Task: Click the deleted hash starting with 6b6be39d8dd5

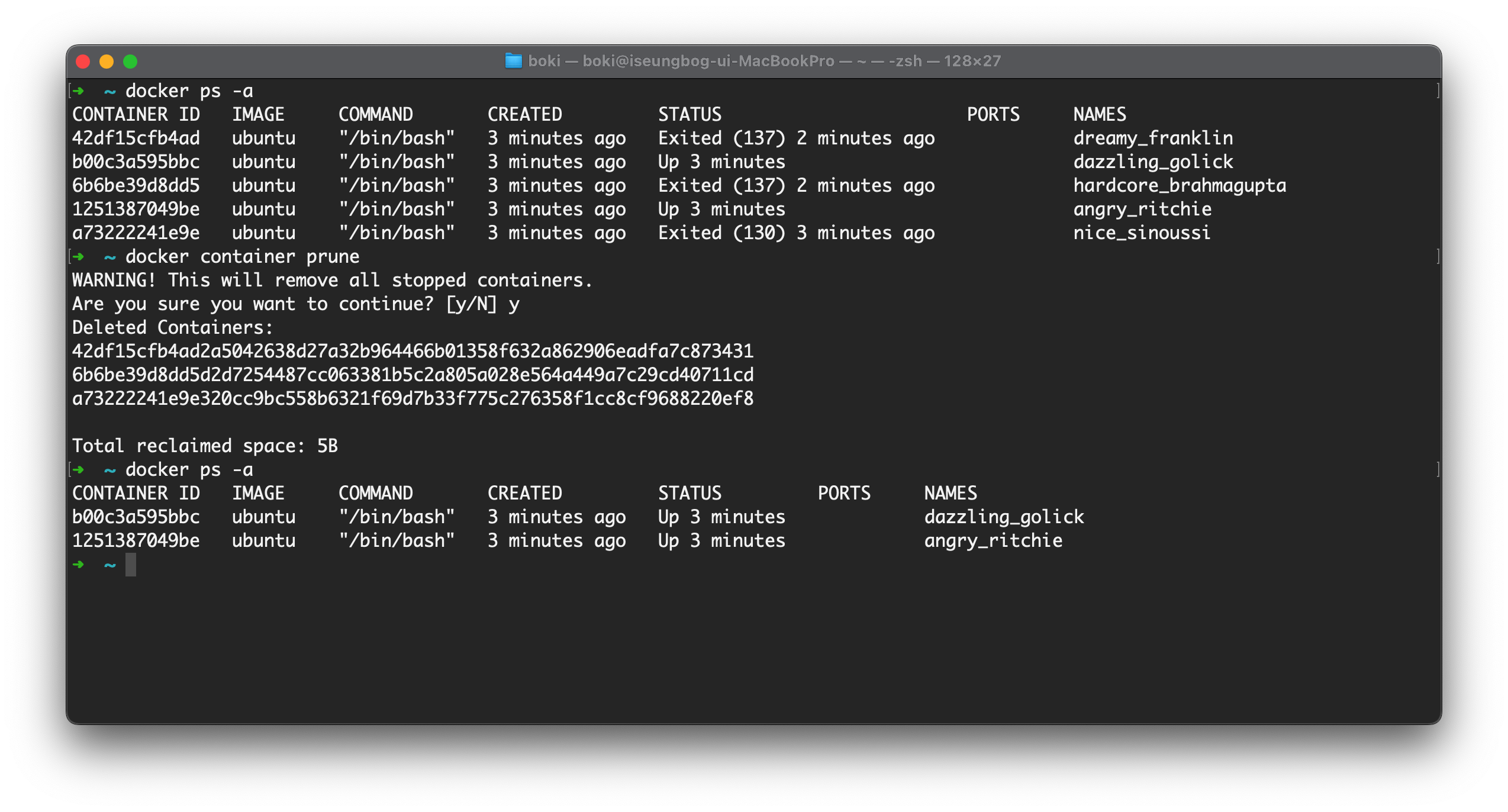Action: (x=413, y=375)
